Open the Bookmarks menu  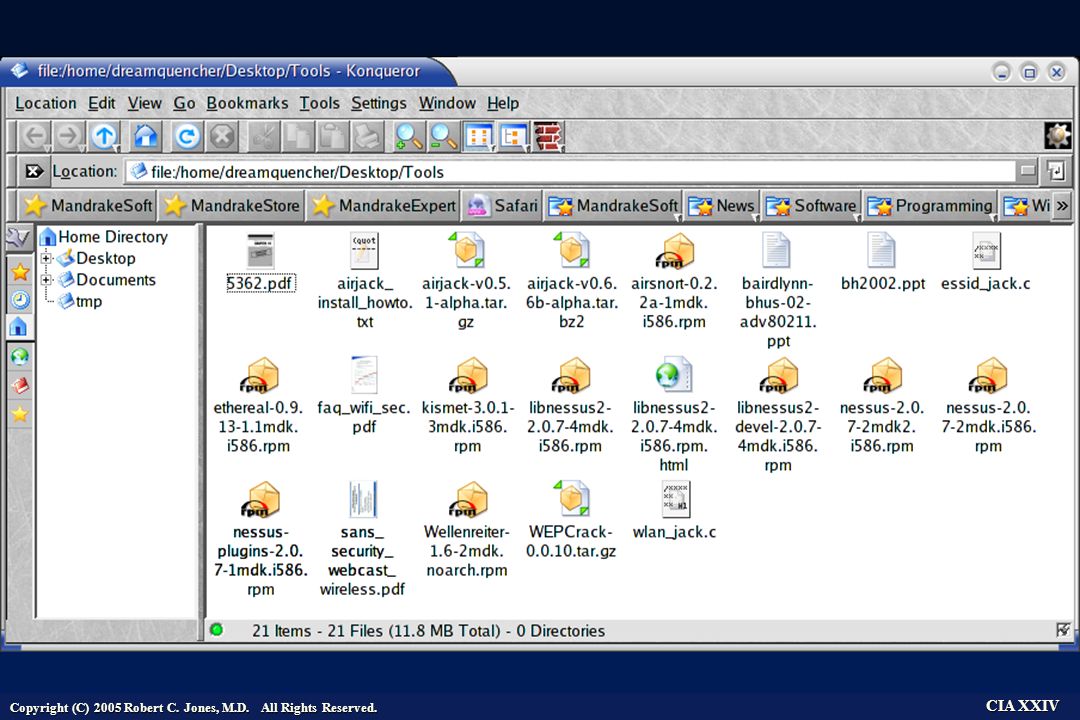(247, 103)
